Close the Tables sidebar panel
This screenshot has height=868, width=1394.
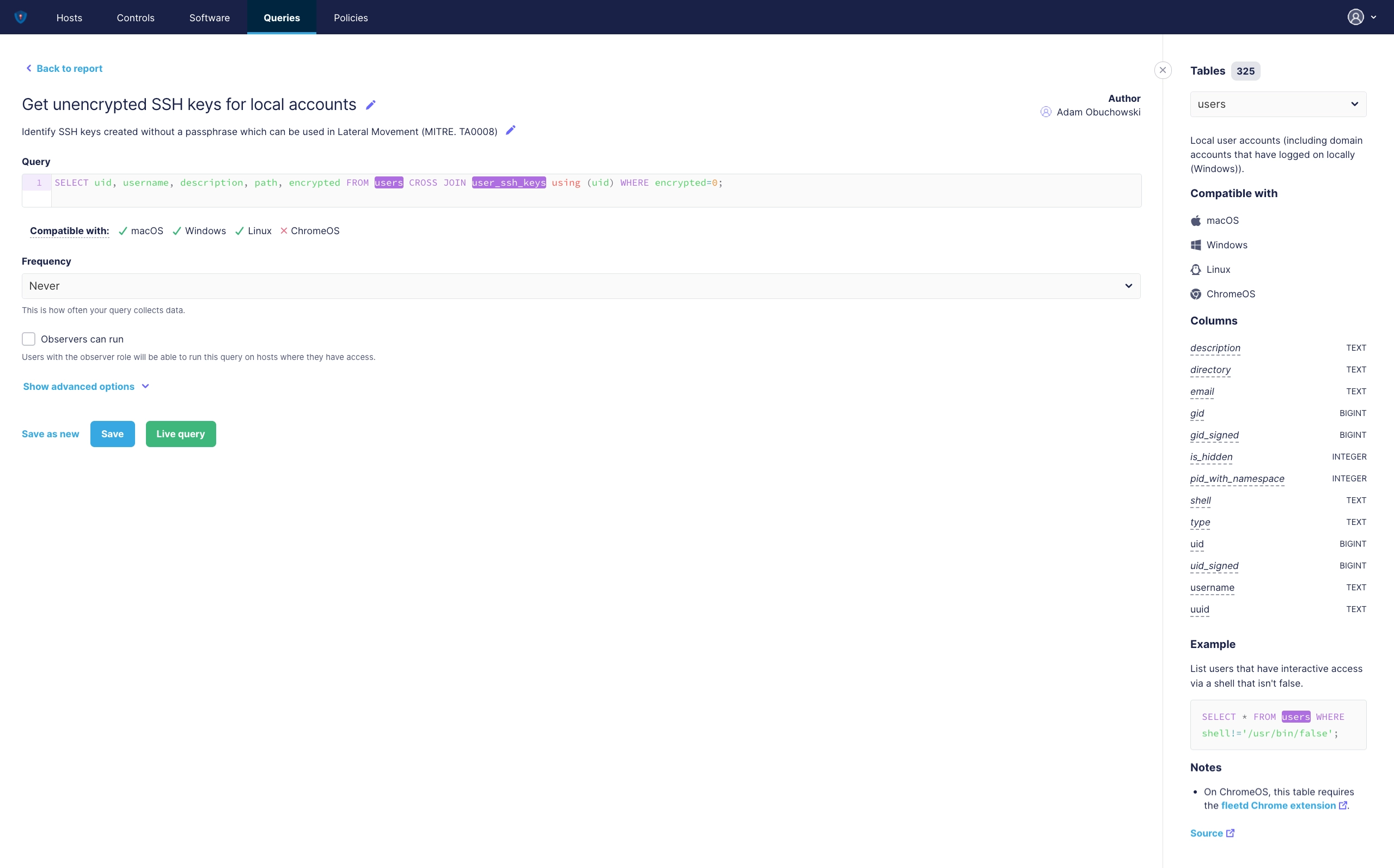tap(1163, 70)
